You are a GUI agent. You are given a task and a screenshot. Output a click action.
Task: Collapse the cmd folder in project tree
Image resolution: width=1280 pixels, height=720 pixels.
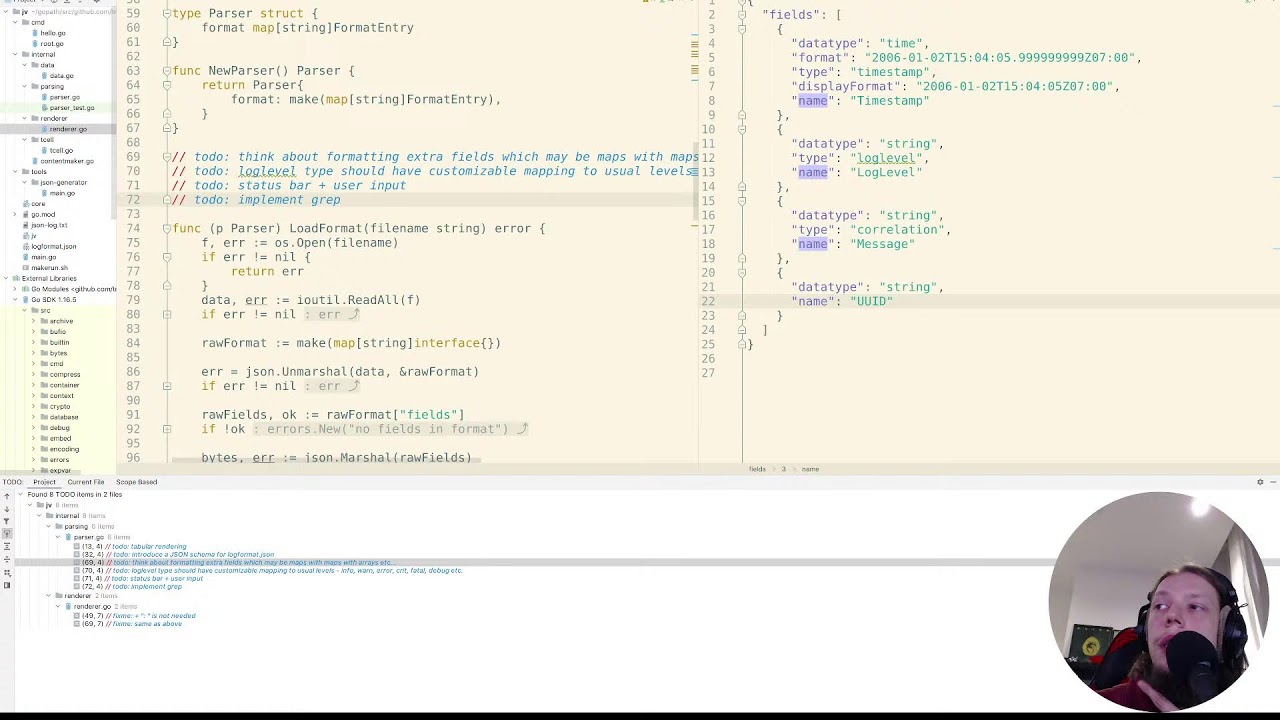[x=17, y=22]
